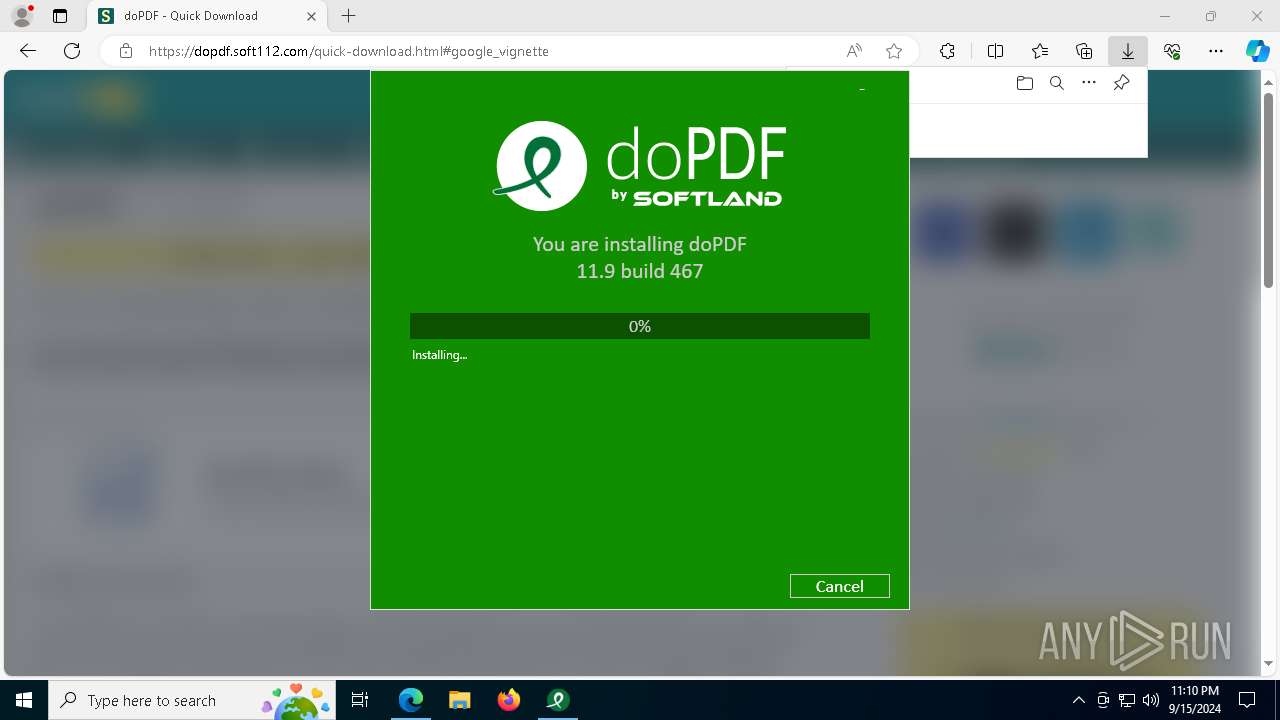Viewport: 1280px width, 720px height.
Task: Open Microsoft Edge from taskbar
Action: point(411,700)
